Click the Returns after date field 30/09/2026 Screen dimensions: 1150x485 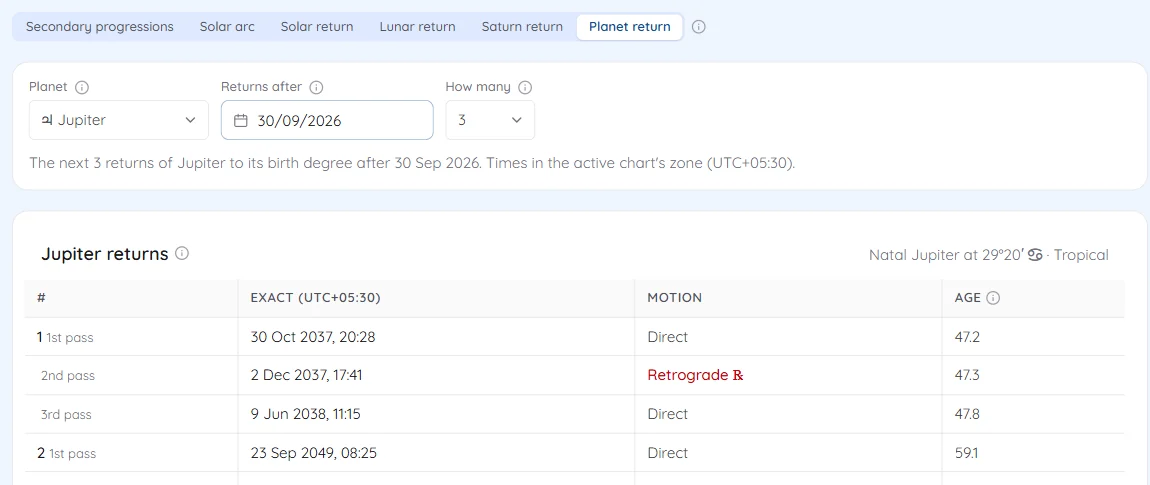327,120
